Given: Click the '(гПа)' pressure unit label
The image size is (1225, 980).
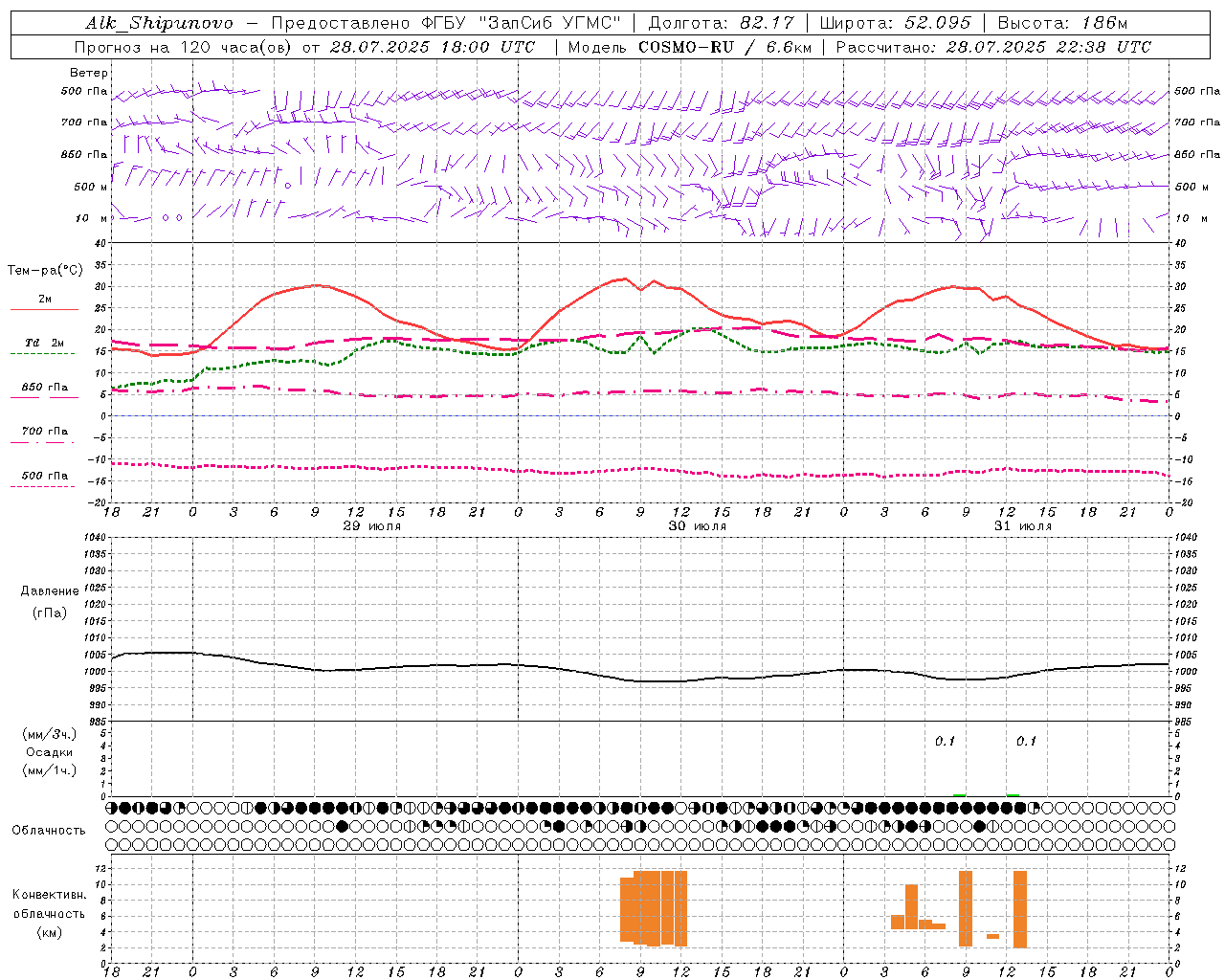Looking at the screenshot, I should pos(50,612).
